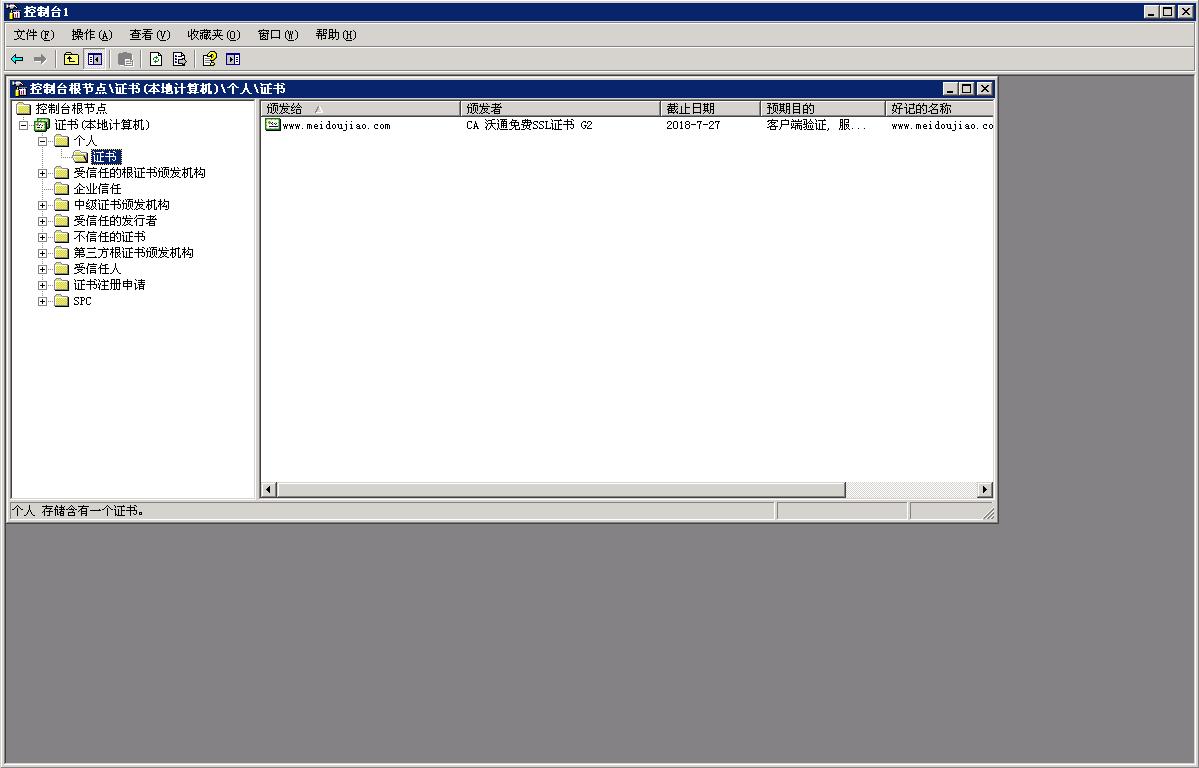Select the www.meidoujiao.com certificate icon
This screenshot has width=1199, height=768.
pos(272,125)
